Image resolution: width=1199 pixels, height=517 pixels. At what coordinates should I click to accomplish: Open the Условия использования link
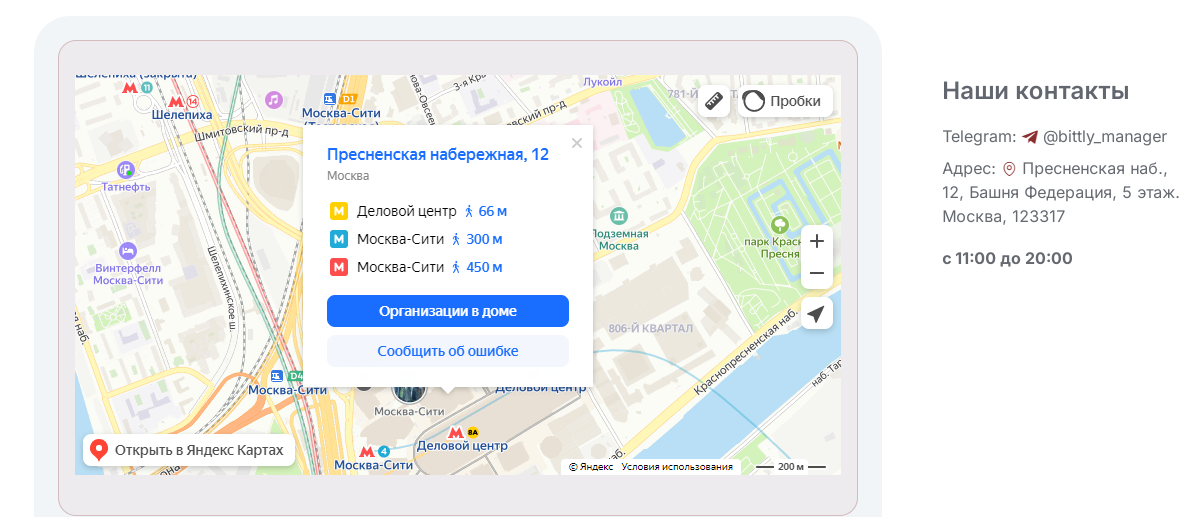(677, 467)
